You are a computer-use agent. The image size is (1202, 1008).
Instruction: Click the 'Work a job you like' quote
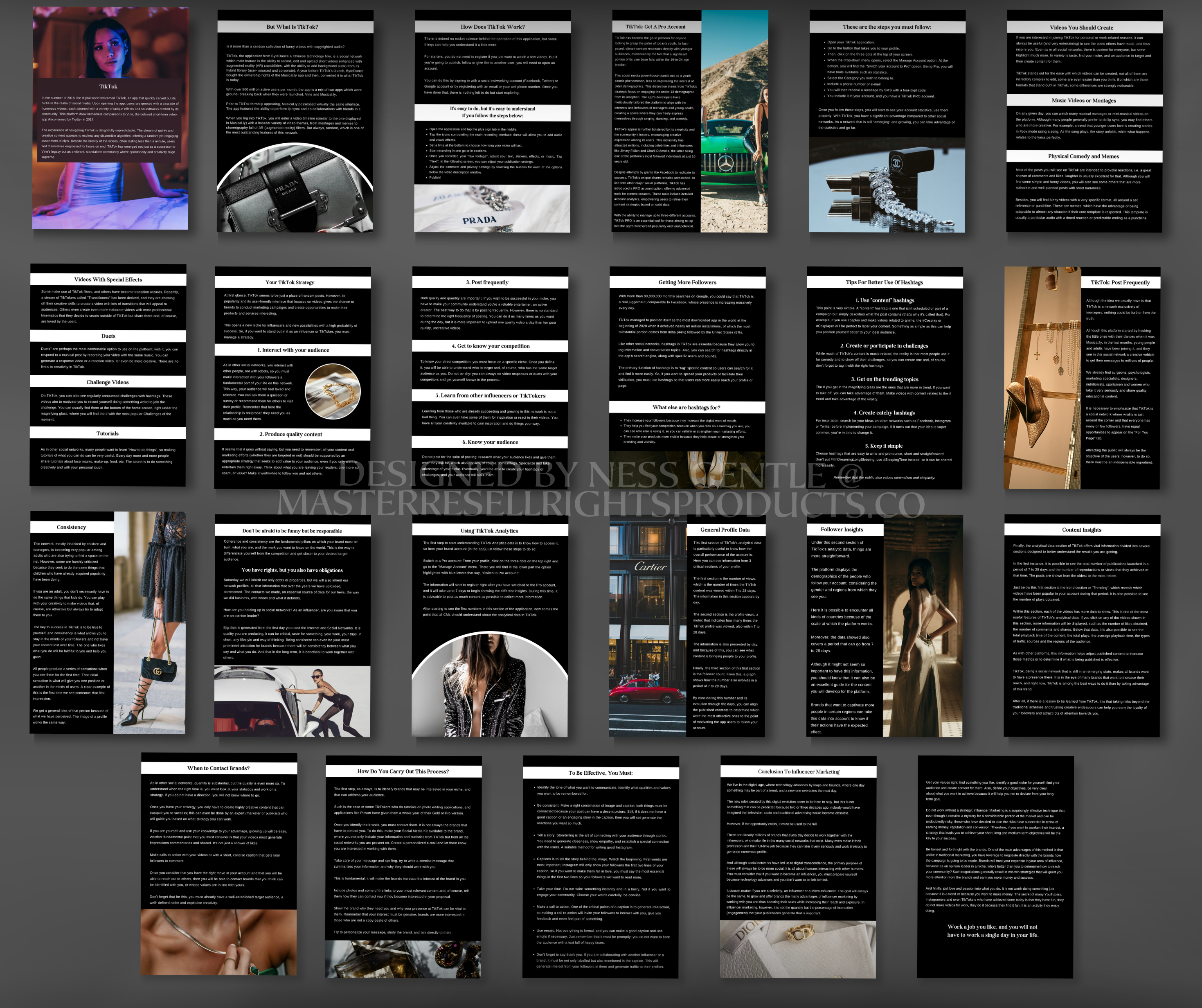992,931
